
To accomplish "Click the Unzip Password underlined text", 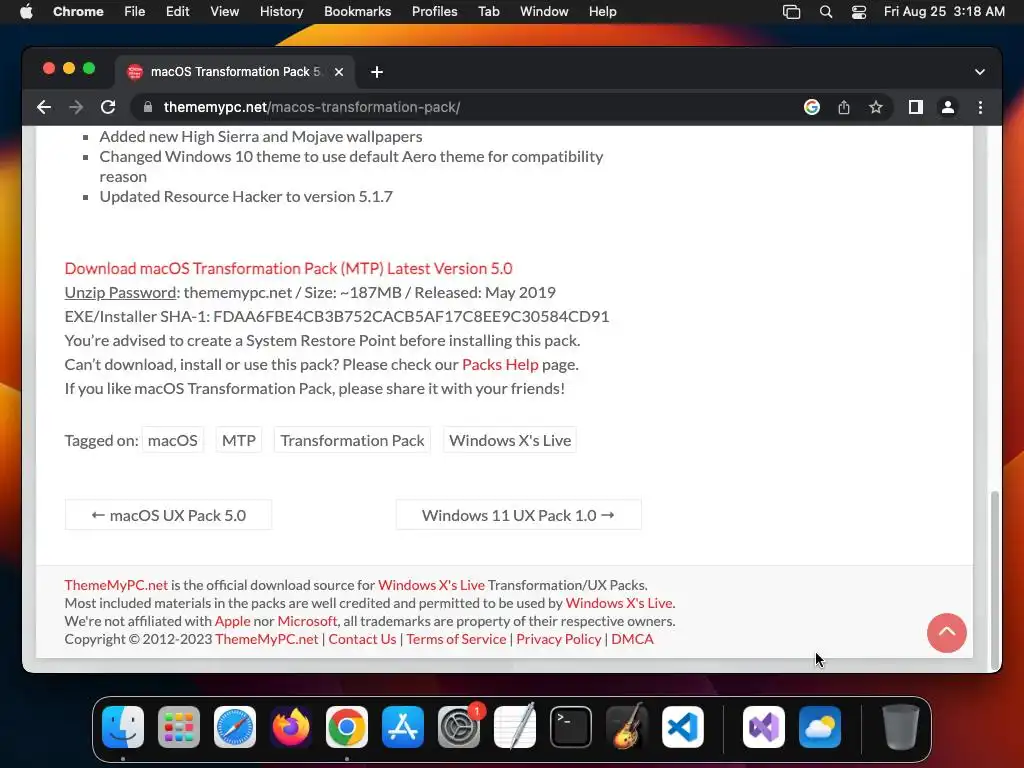I will [120, 293].
